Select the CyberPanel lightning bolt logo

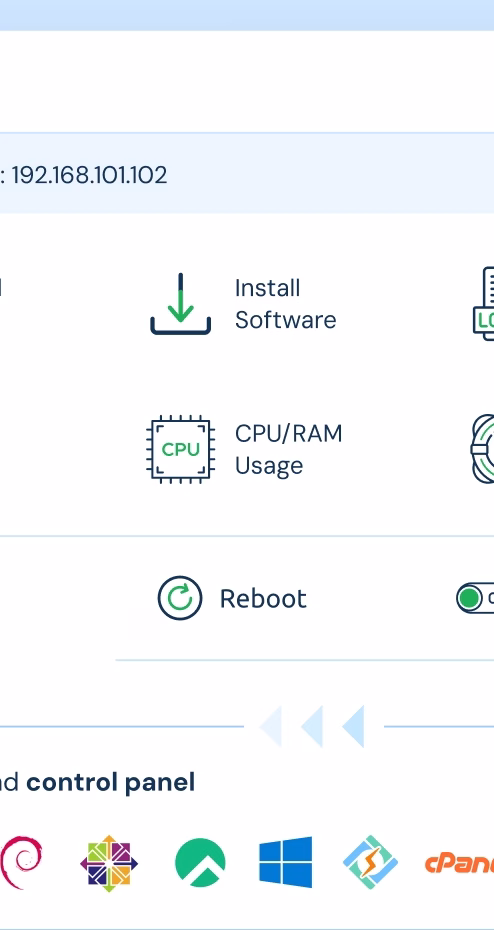370,862
